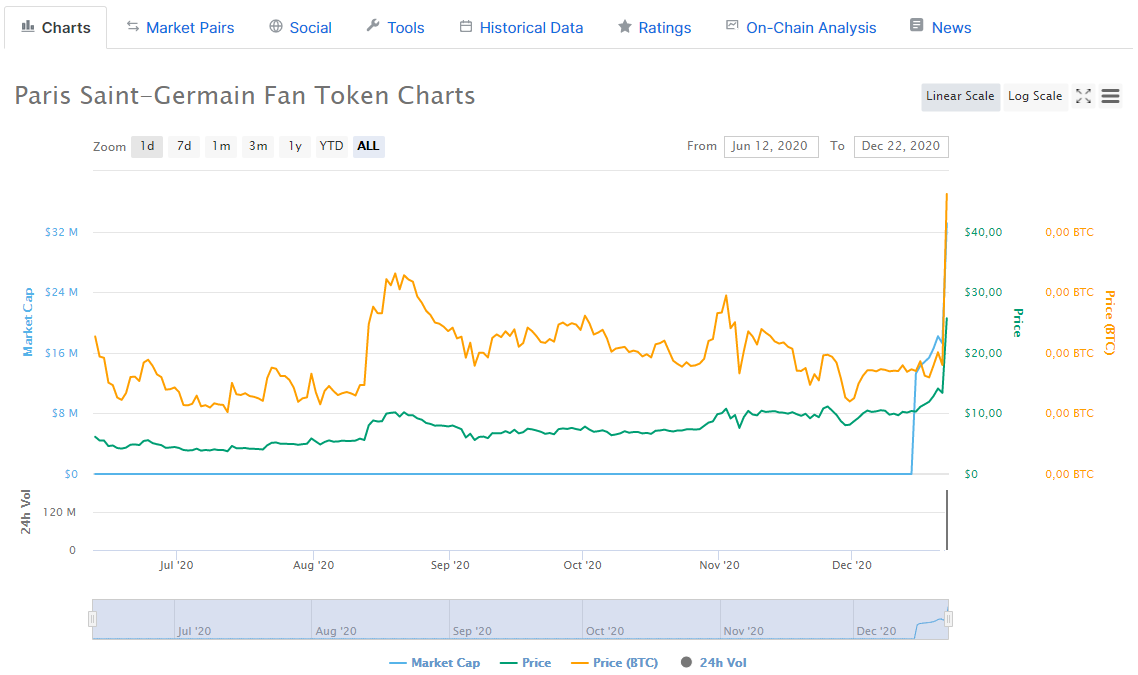Set chart zoom to YTD
The height and width of the screenshot is (675, 1138).
click(332, 146)
